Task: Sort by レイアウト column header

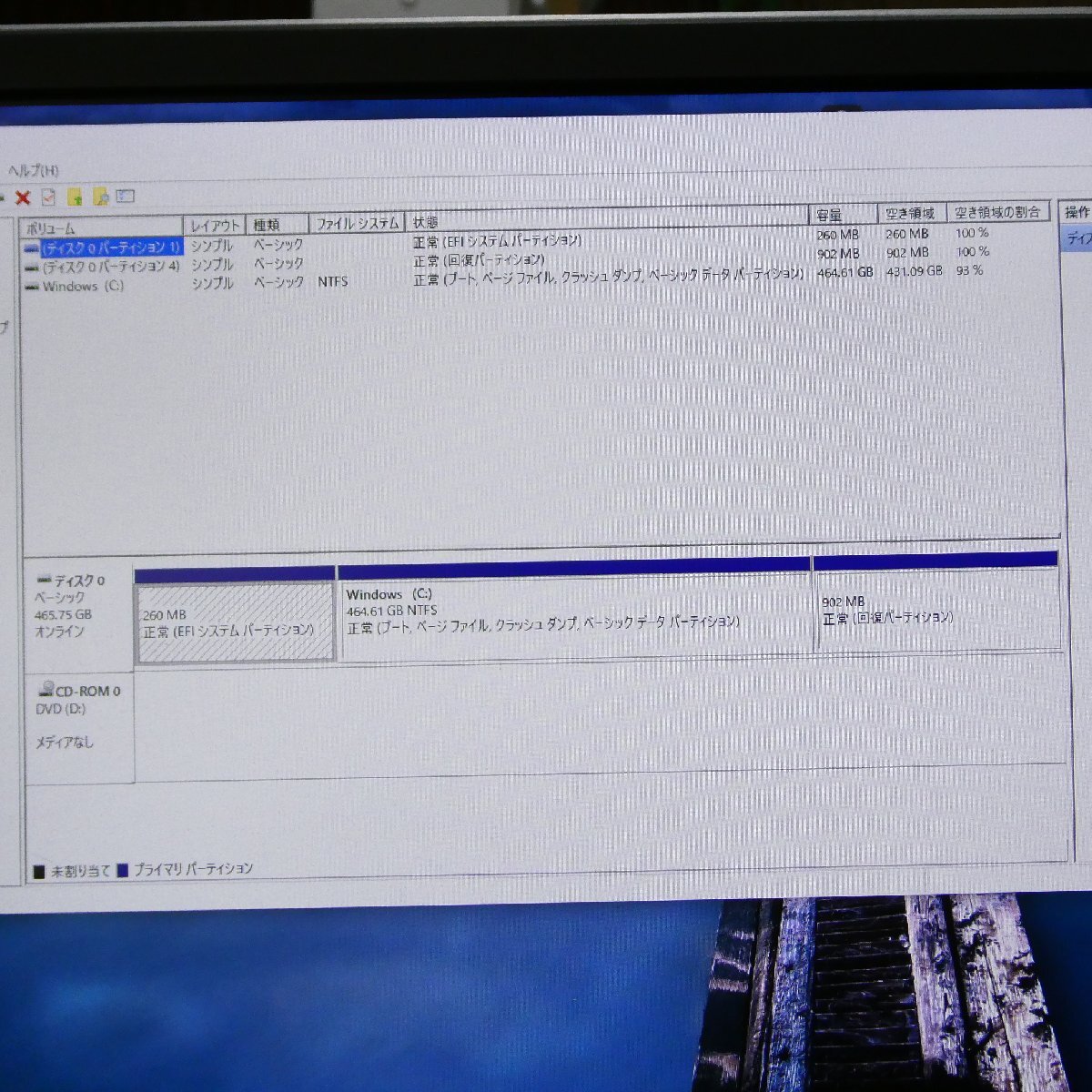Action: pos(216,225)
